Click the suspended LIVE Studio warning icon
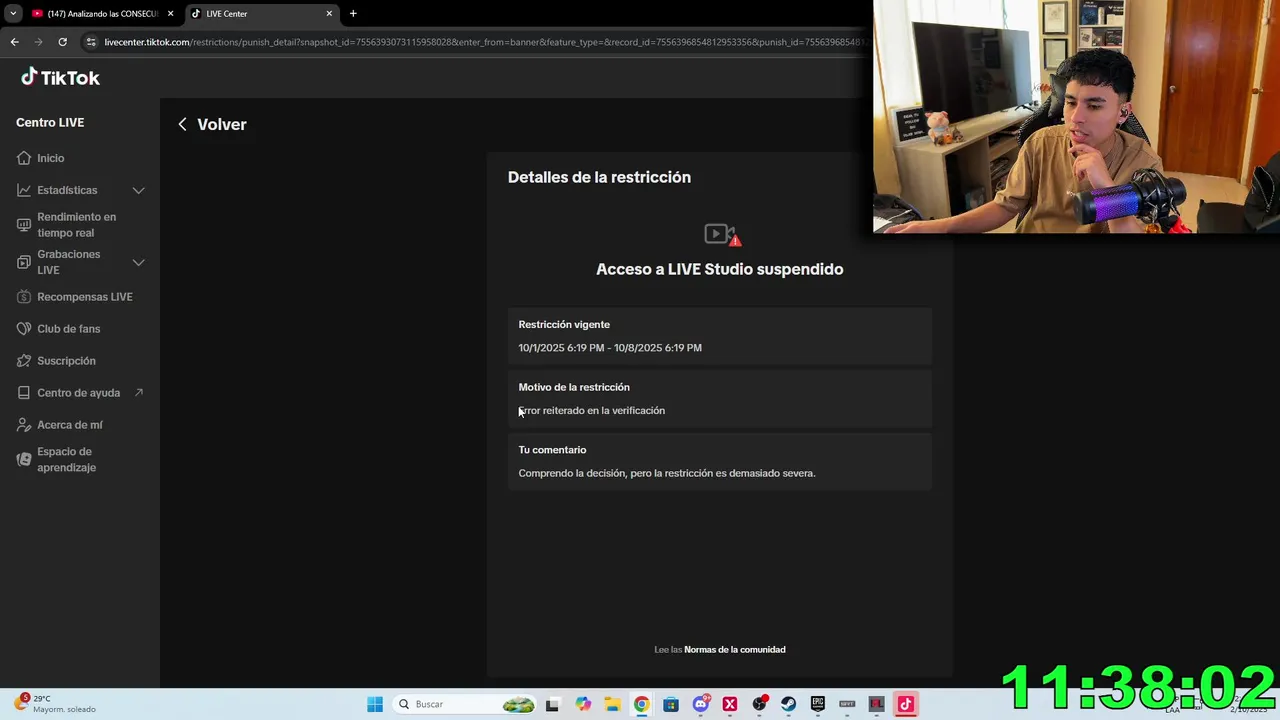1280x720 pixels. point(722,235)
